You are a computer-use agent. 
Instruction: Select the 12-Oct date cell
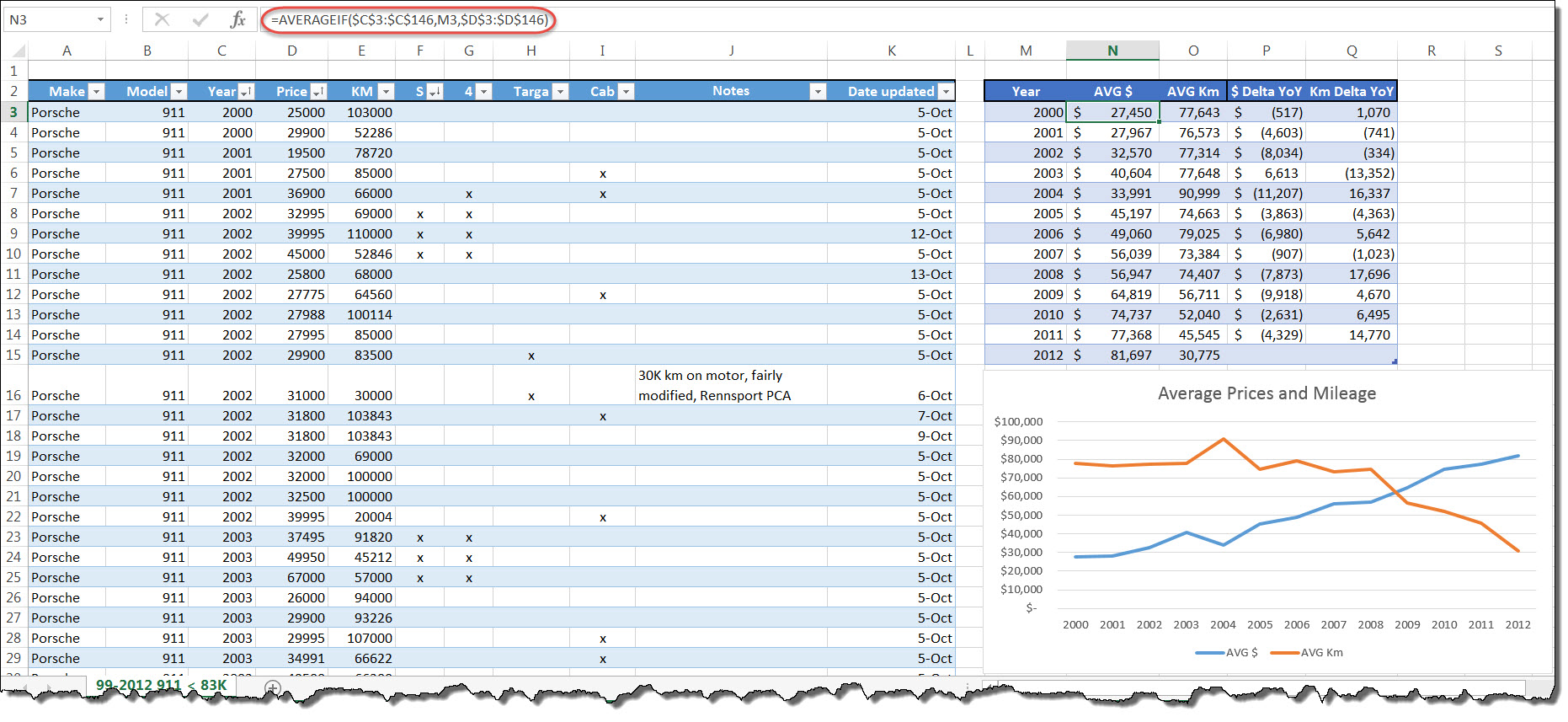(x=891, y=233)
